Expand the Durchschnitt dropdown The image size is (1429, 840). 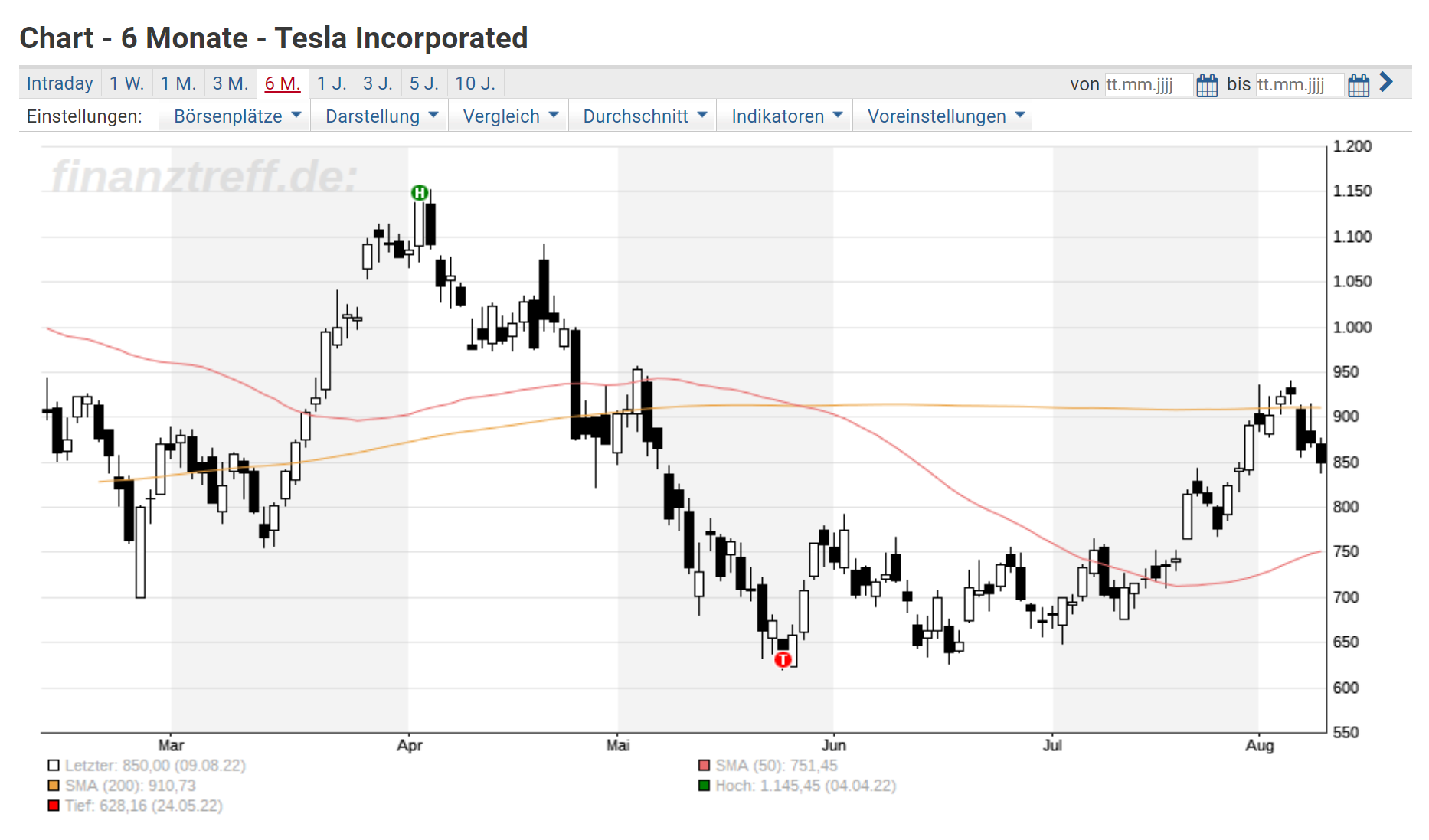pos(644,116)
